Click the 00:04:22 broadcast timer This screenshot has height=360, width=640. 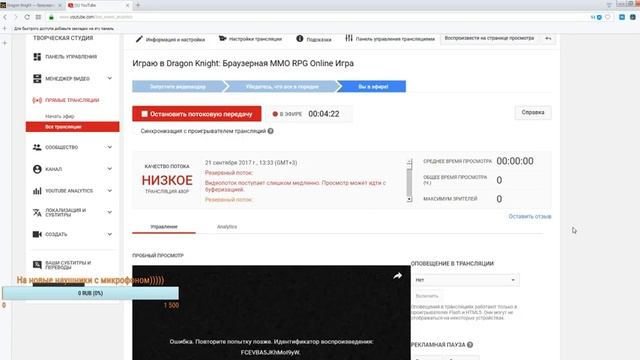coord(324,114)
